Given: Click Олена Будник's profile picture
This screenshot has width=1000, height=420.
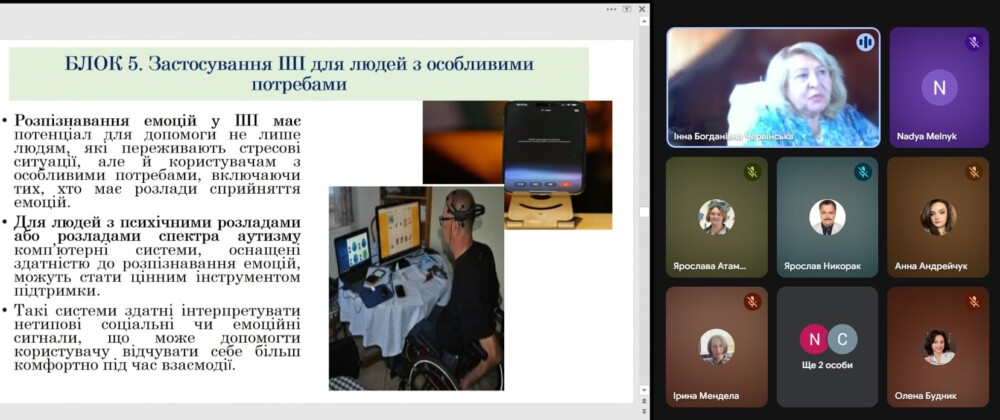Looking at the screenshot, I should tap(938, 346).
